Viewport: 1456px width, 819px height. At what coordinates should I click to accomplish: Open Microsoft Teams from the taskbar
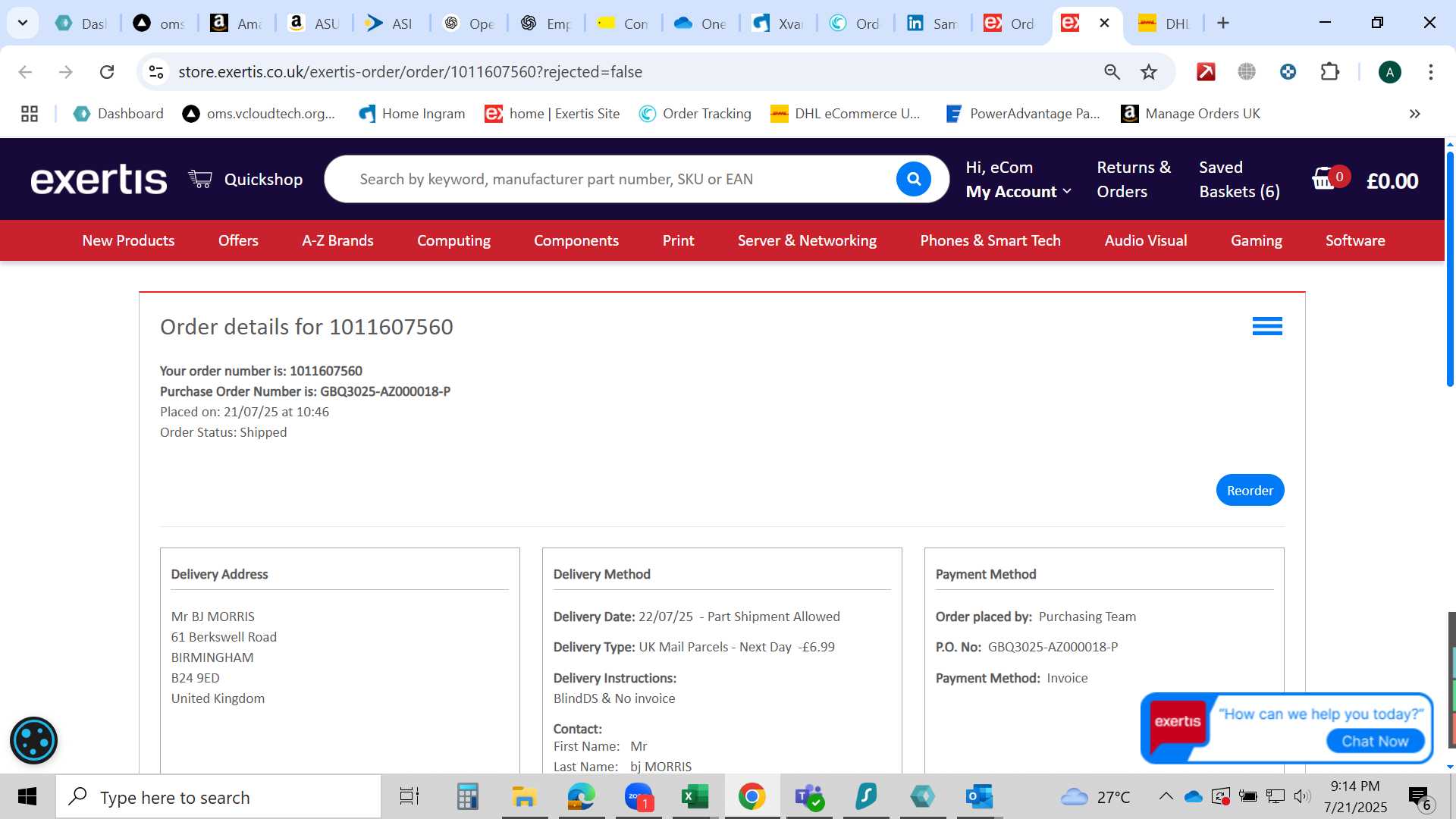(x=809, y=797)
